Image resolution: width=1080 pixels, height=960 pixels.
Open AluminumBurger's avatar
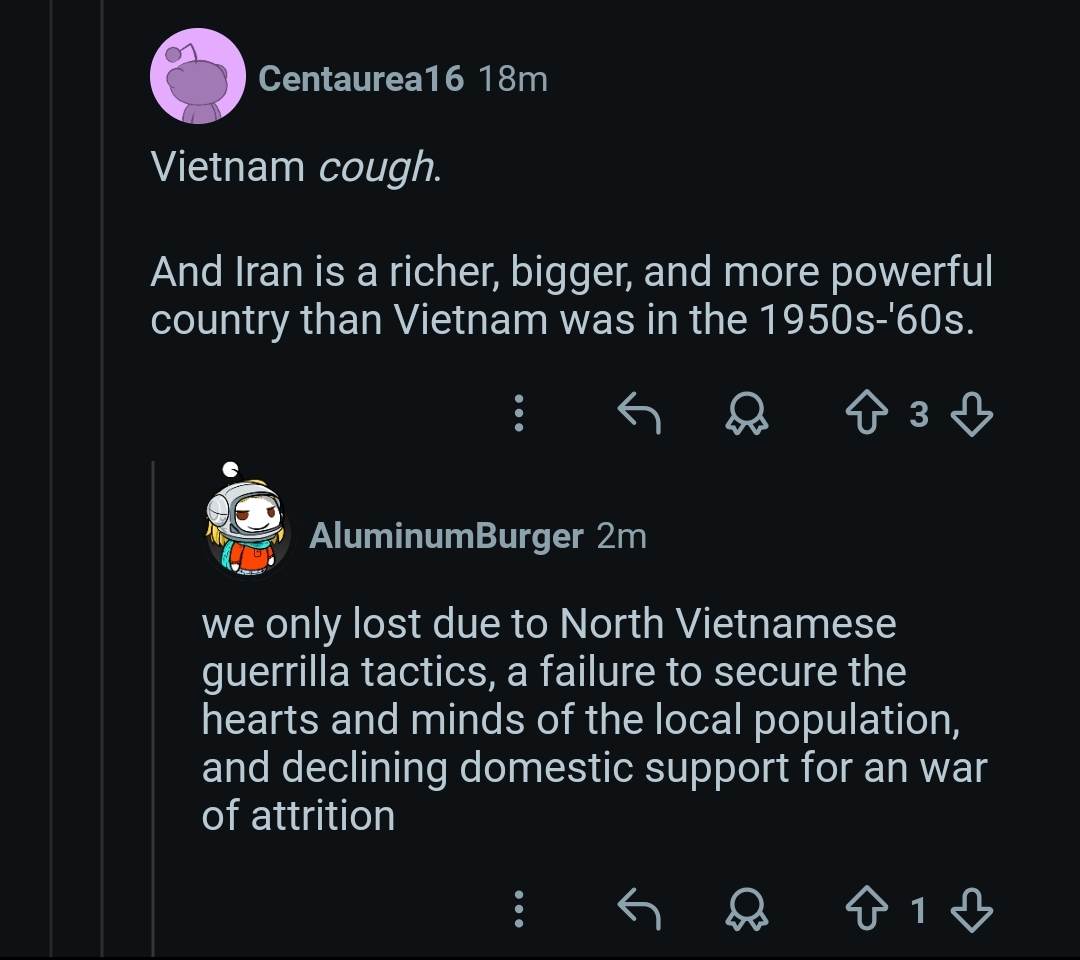[x=246, y=531]
